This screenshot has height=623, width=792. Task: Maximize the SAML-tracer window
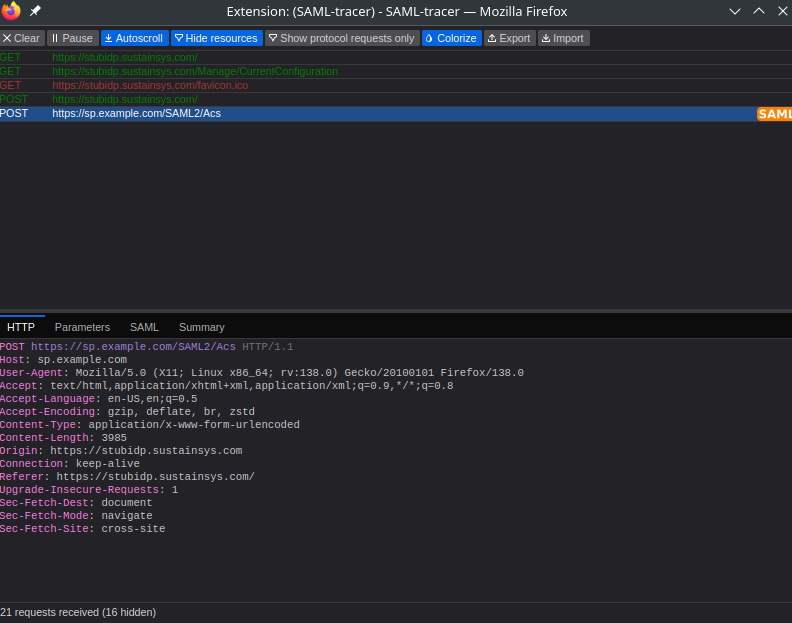759,11
